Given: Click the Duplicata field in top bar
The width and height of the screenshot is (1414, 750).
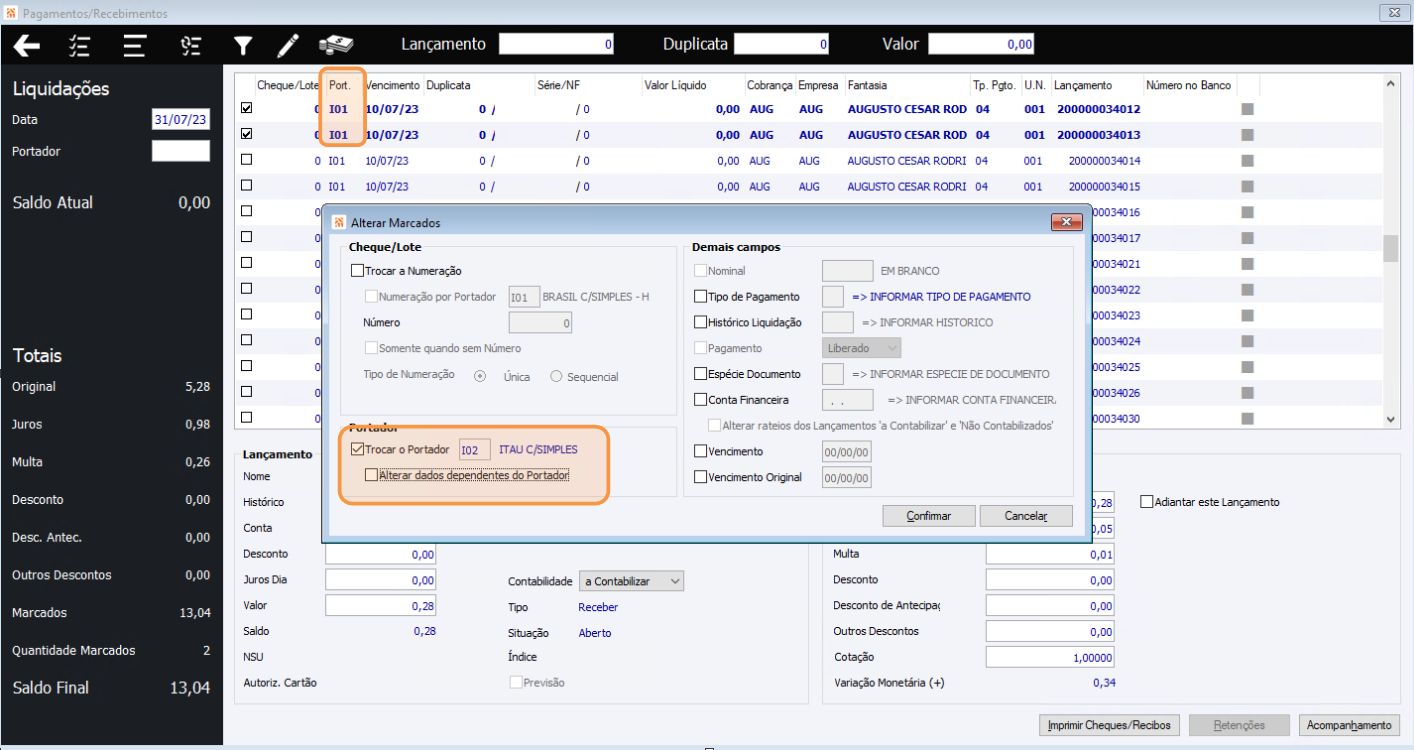Looking at the screenshot, I should (781, 45).
